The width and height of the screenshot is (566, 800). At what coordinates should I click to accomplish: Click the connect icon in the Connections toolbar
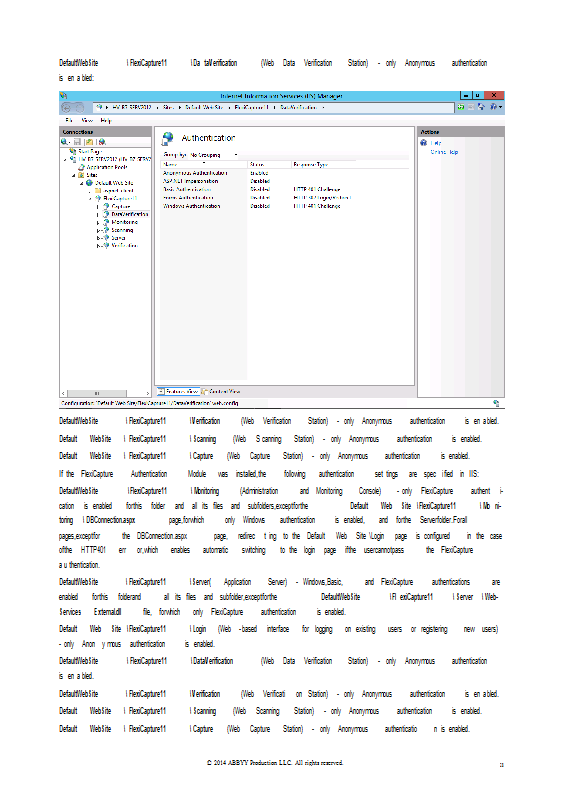click(x=65, y=142)
